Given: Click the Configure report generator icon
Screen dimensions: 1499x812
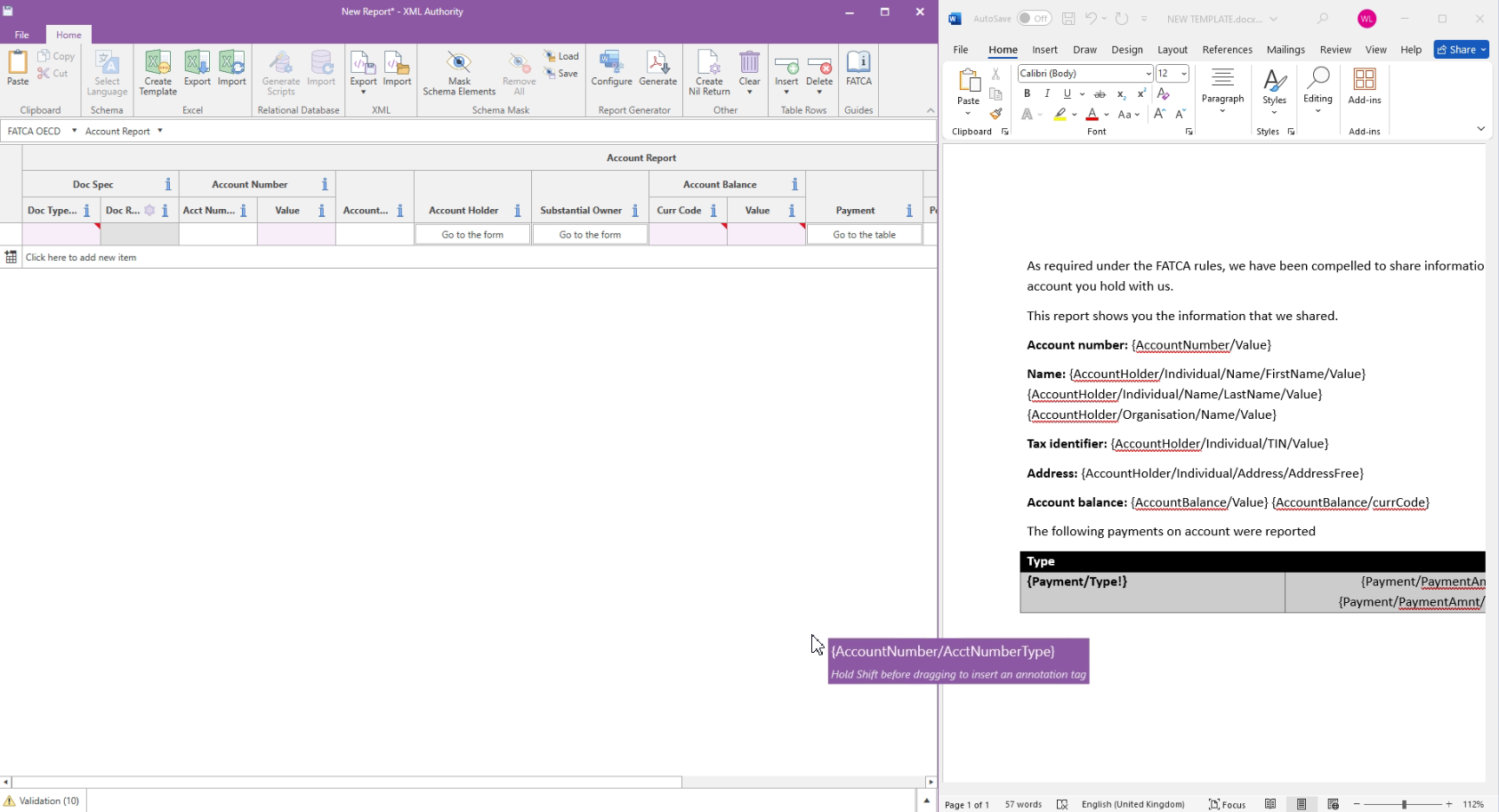Looking at the screenshot, I should (x=611, y=68).
